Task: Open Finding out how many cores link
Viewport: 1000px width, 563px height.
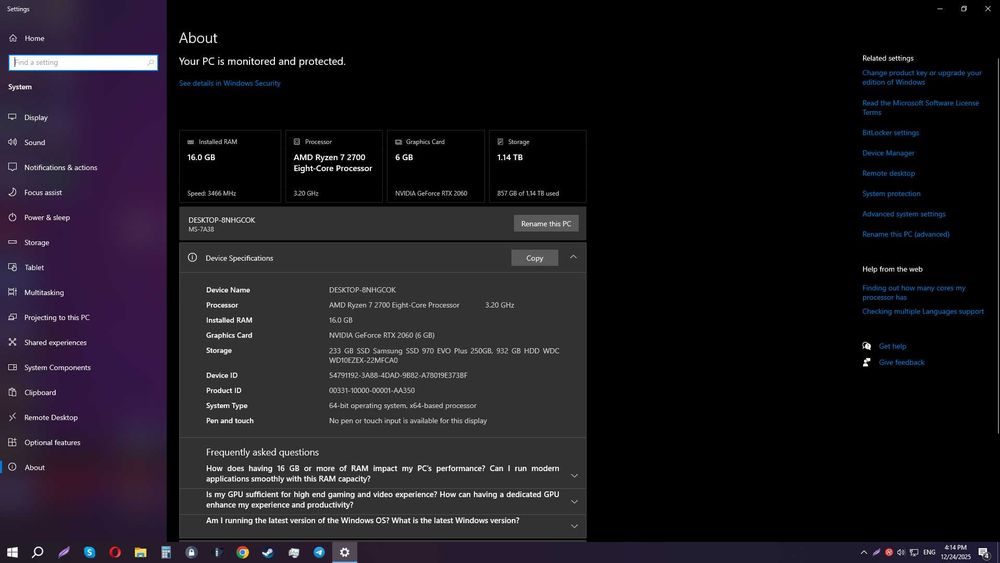Action: point(914,293)
